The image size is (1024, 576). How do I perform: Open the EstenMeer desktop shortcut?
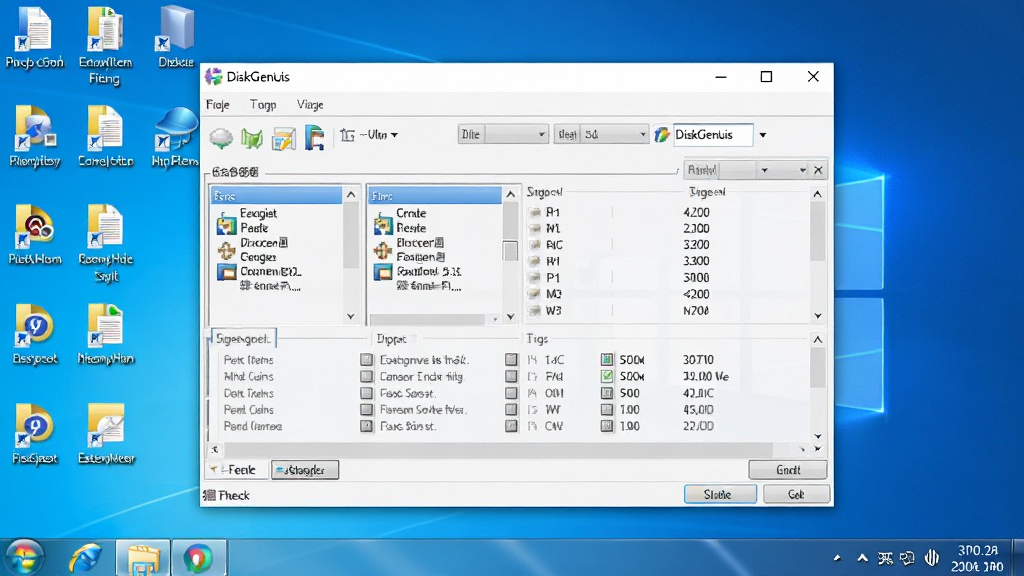click(106, 434)
